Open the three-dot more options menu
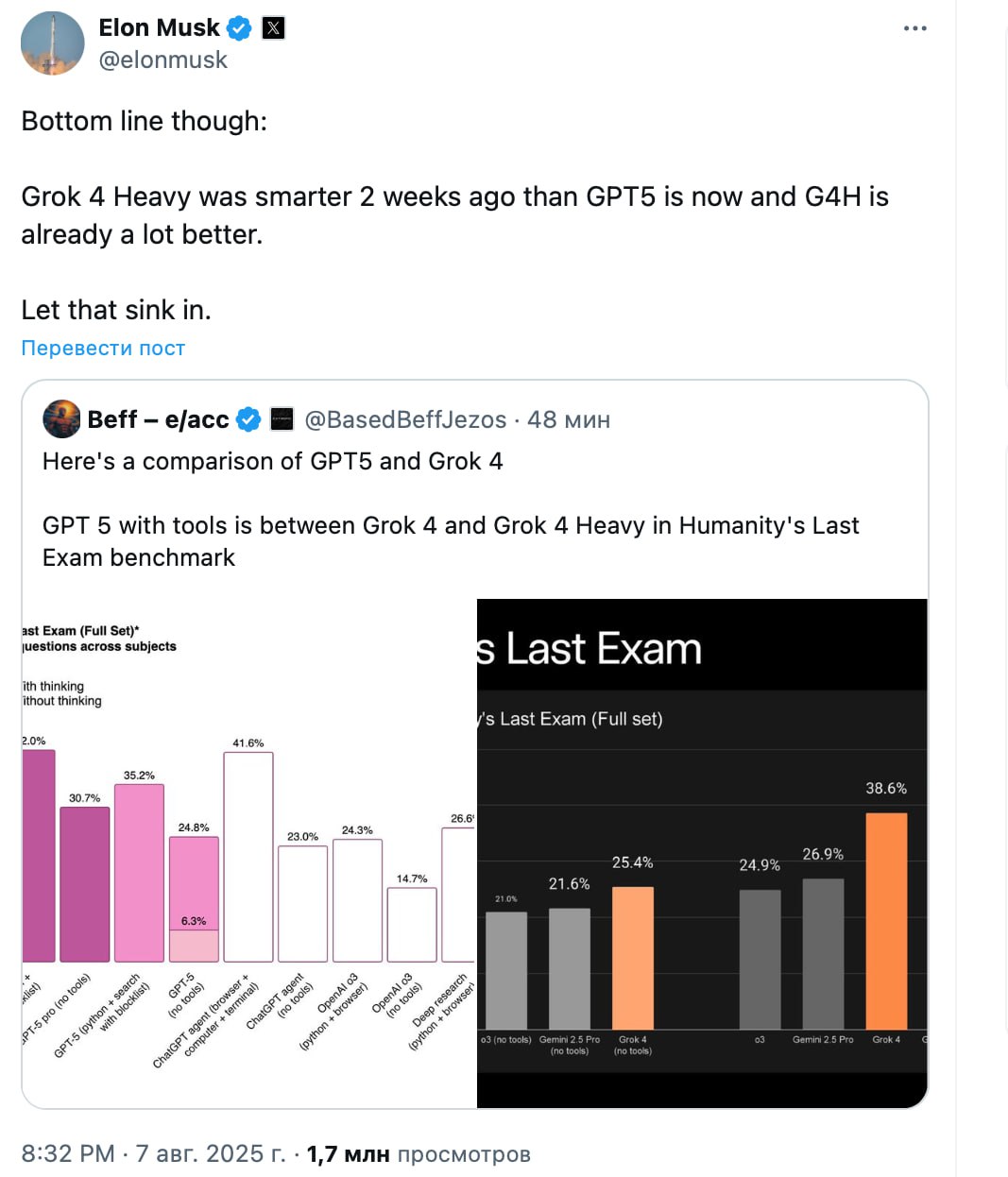 tap(914, 28)
